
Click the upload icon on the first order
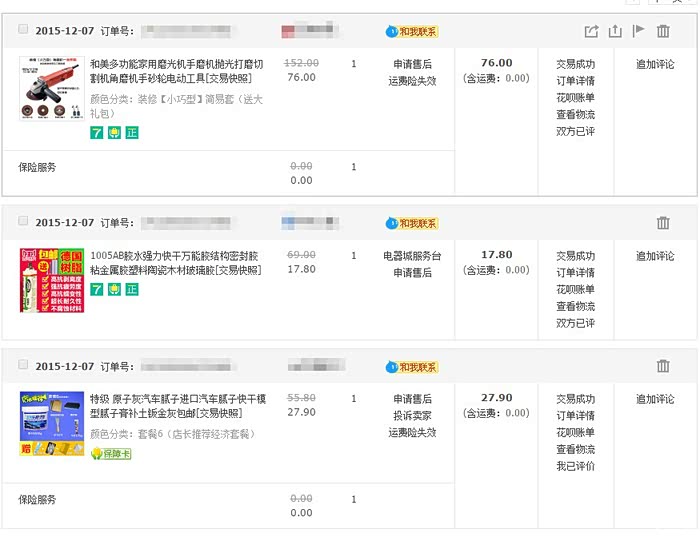[615, 31]
